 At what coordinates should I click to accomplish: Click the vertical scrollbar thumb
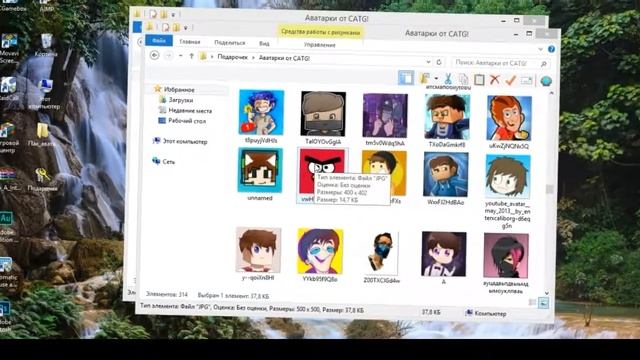point(549,189)
